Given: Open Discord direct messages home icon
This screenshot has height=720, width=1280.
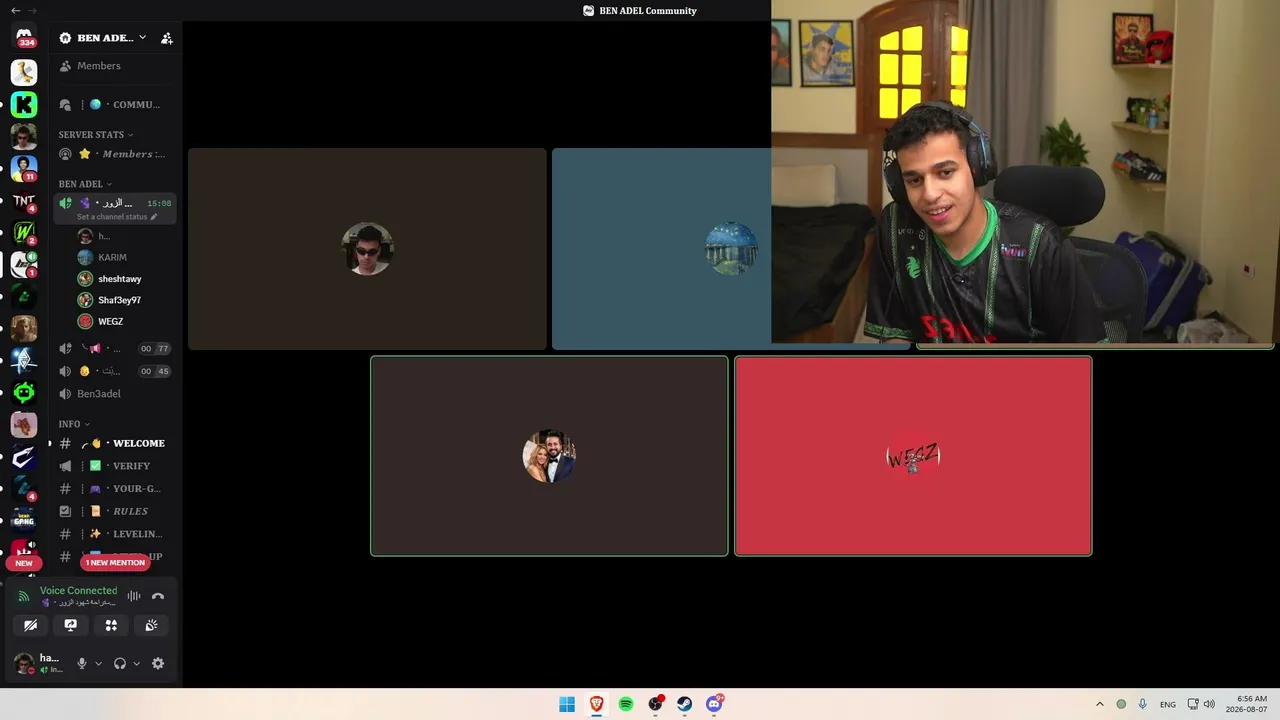Looking at the screenshot, I should 24,38.
